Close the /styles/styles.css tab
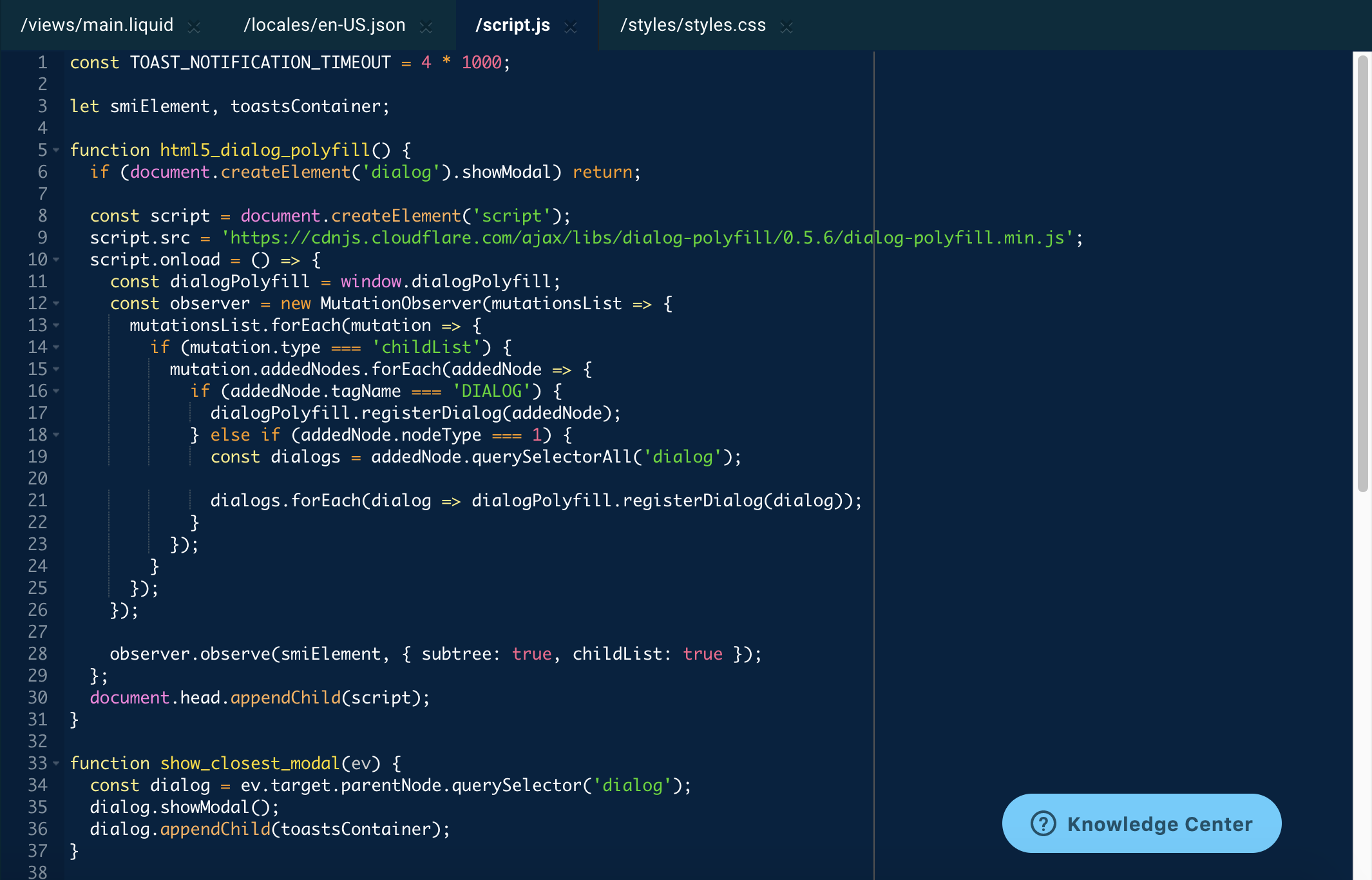The width and height of the screenshot is (1372, 880). pyautogui.click(x=786, y=26)
